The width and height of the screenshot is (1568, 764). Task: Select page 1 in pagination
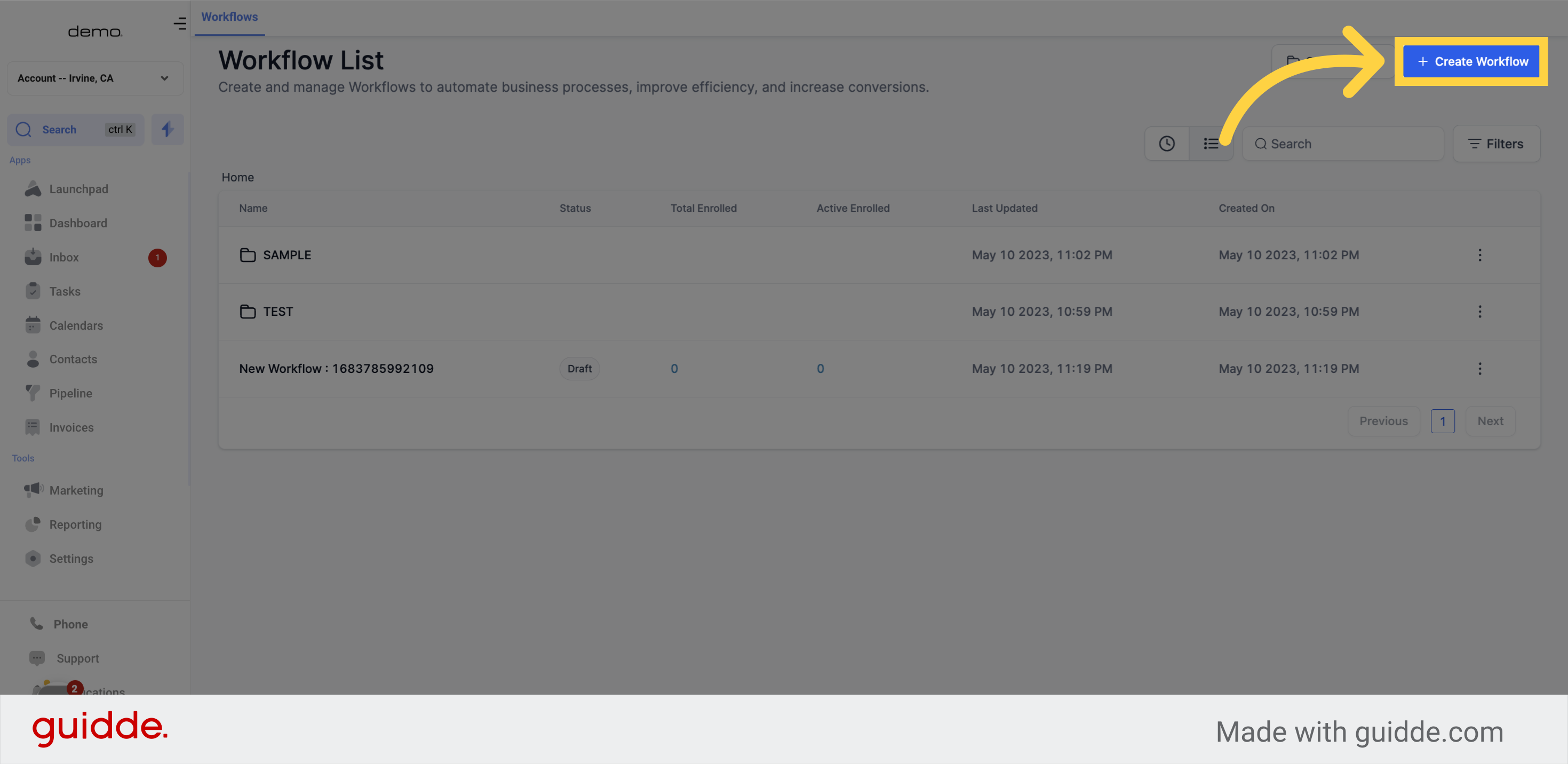click(1443, 421)
